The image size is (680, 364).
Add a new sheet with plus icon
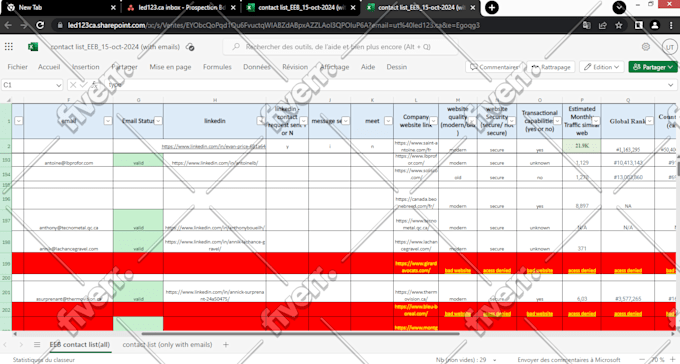coord(226,344)
